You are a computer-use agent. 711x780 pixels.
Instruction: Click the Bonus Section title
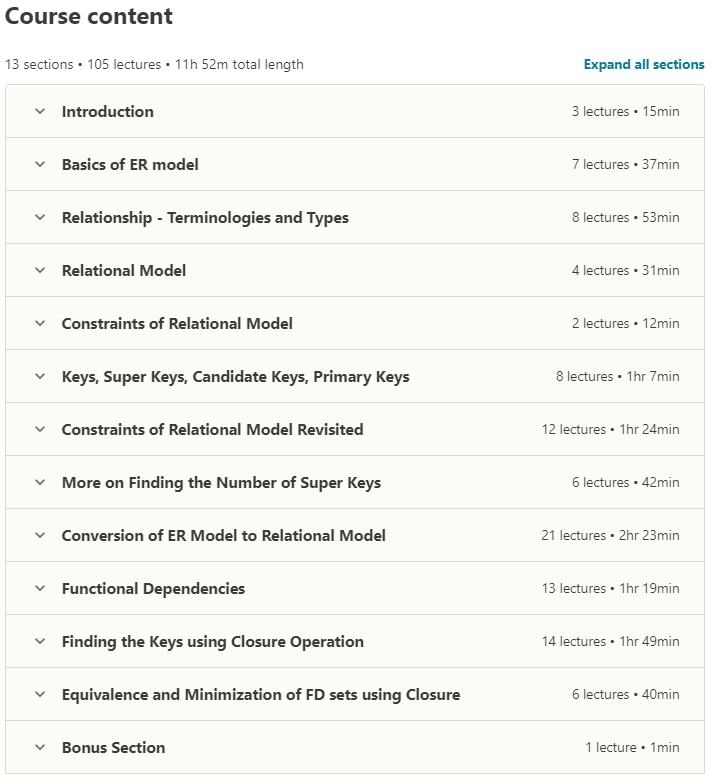[x=113, y=748]
